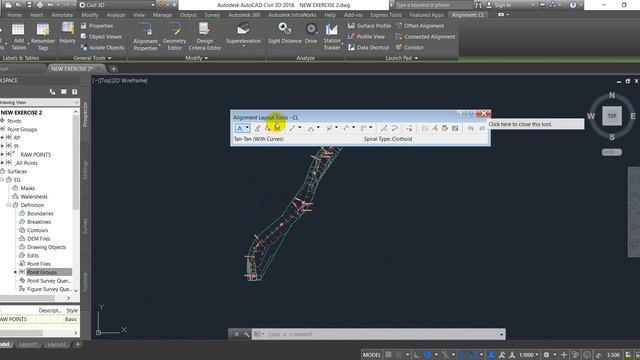
Task: Click the Renumber Tags icon
Action: [43, 30]
